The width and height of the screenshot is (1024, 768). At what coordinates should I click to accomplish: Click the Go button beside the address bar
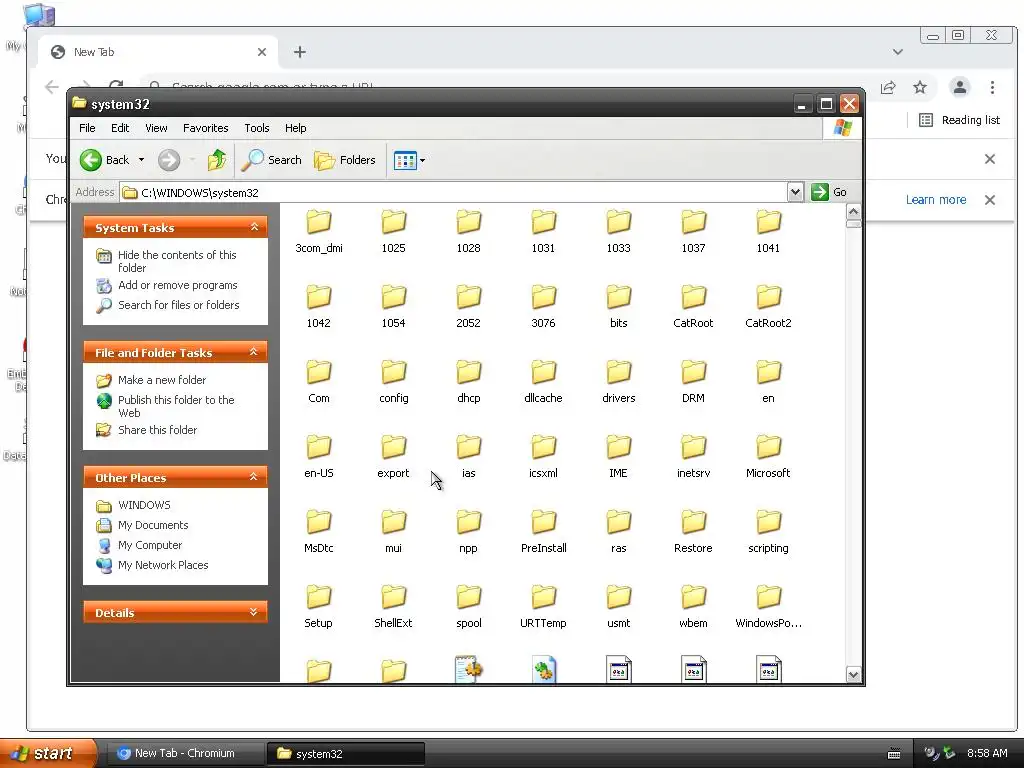(x=829, y=192)
